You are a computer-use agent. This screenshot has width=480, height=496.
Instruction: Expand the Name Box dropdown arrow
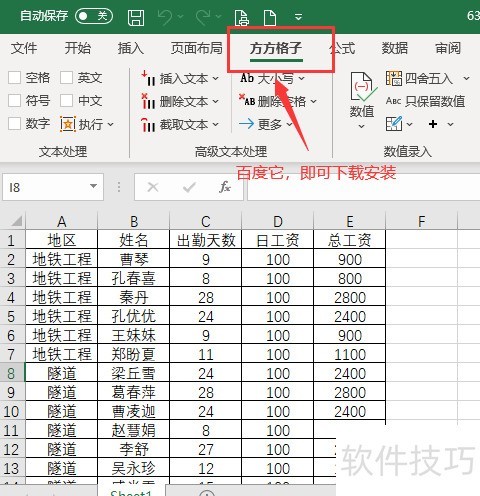94,186
